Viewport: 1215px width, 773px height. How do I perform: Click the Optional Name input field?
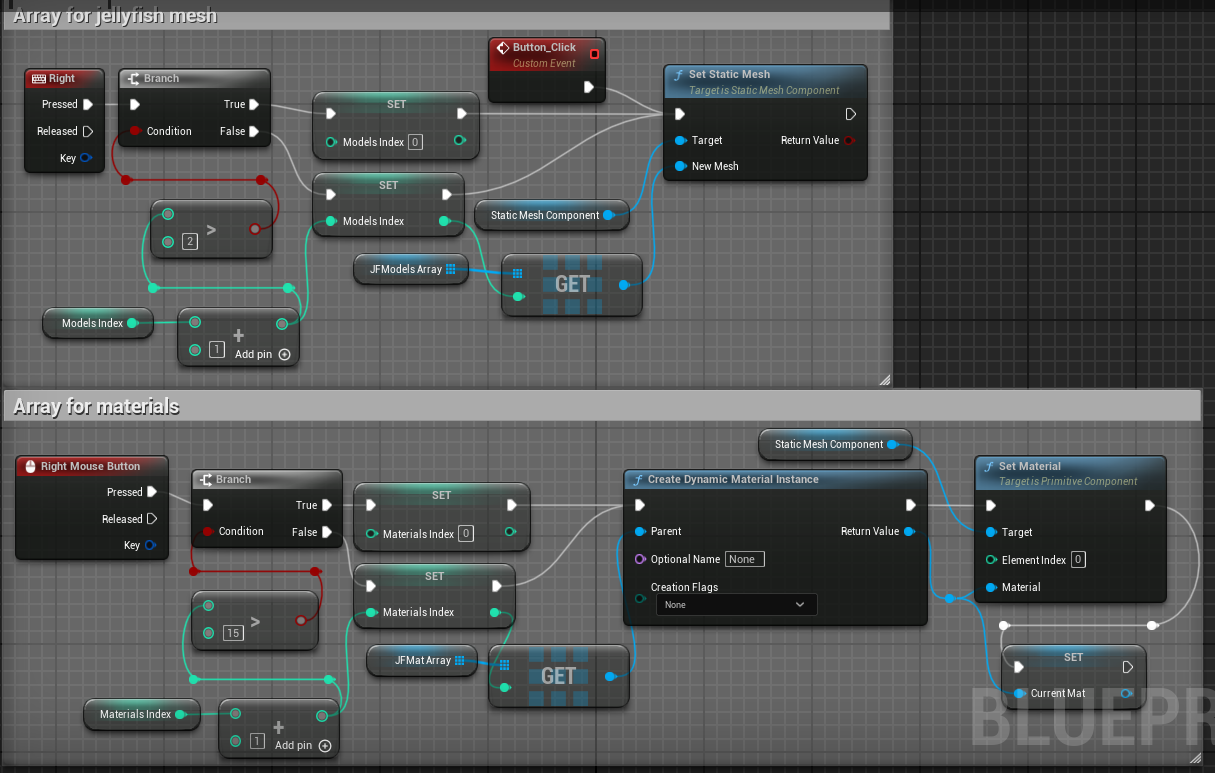tap(745, 559)
